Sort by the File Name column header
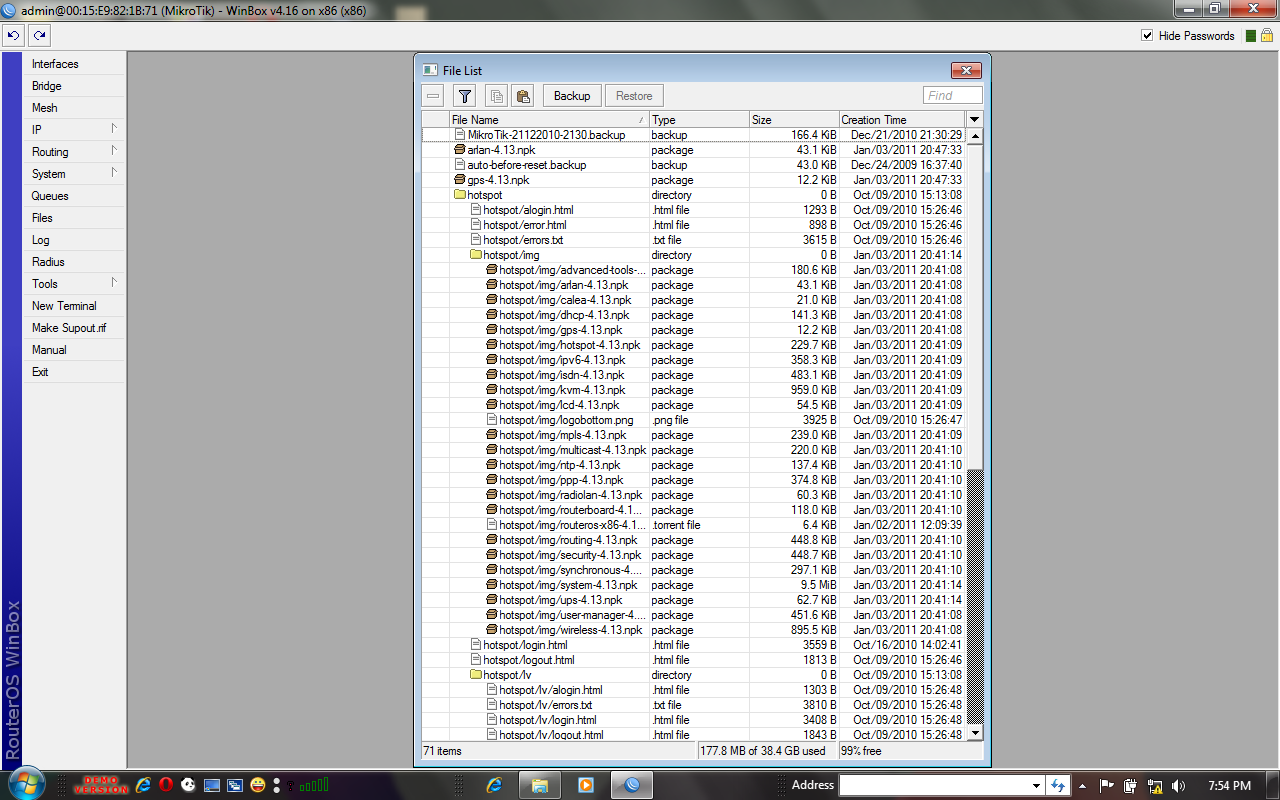 pyautogui.click(x=549, y=119)
